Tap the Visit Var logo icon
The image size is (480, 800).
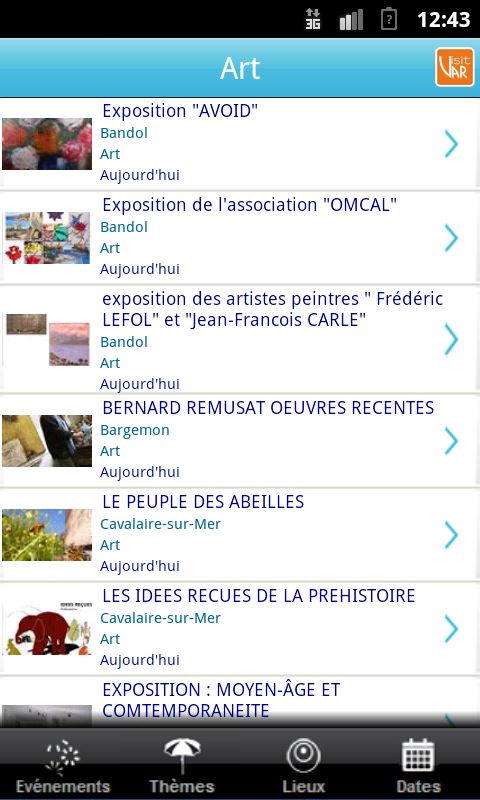[454, 67]
